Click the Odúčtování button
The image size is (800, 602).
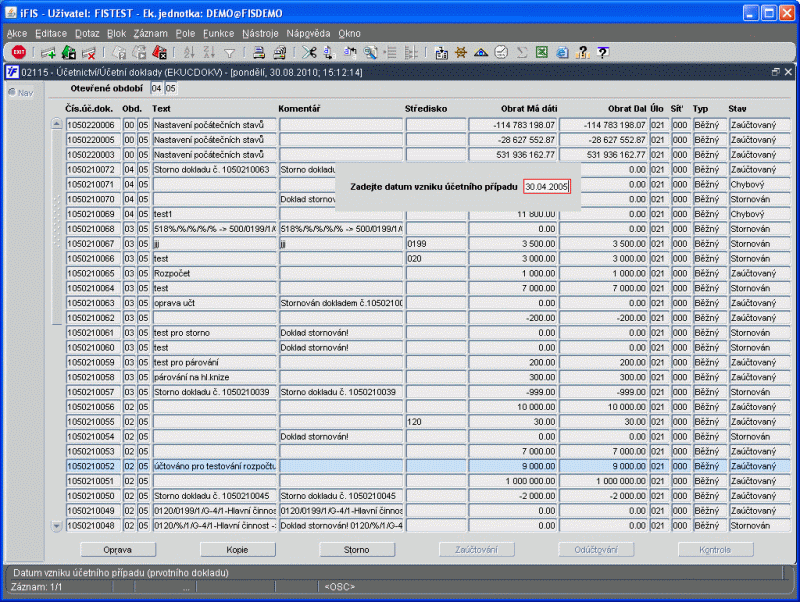click(596, 549)
